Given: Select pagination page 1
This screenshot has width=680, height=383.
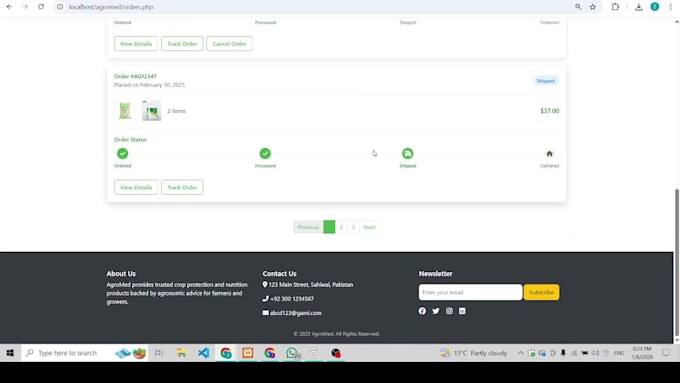Looking at the screenshot, I should tap(329, 227).
